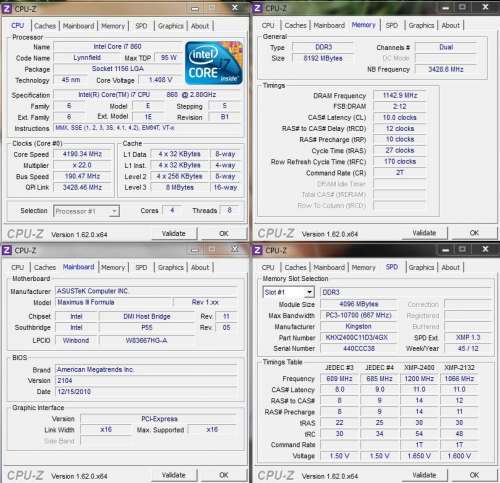The height and width of the screenshot is (483, 500).
Task: Choose Caches tab in SPD window
Action: click(296, 267)
